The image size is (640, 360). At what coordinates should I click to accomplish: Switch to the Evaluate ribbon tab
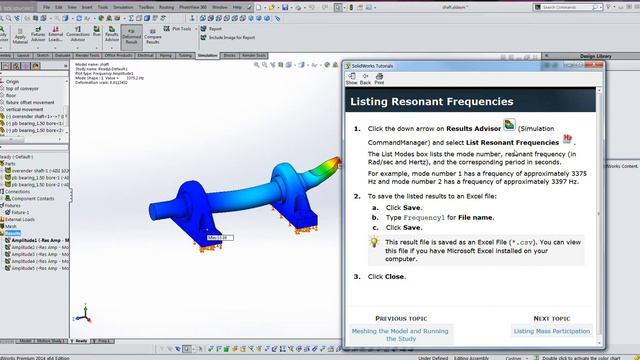pyautogui.click(x=62, y=55)
